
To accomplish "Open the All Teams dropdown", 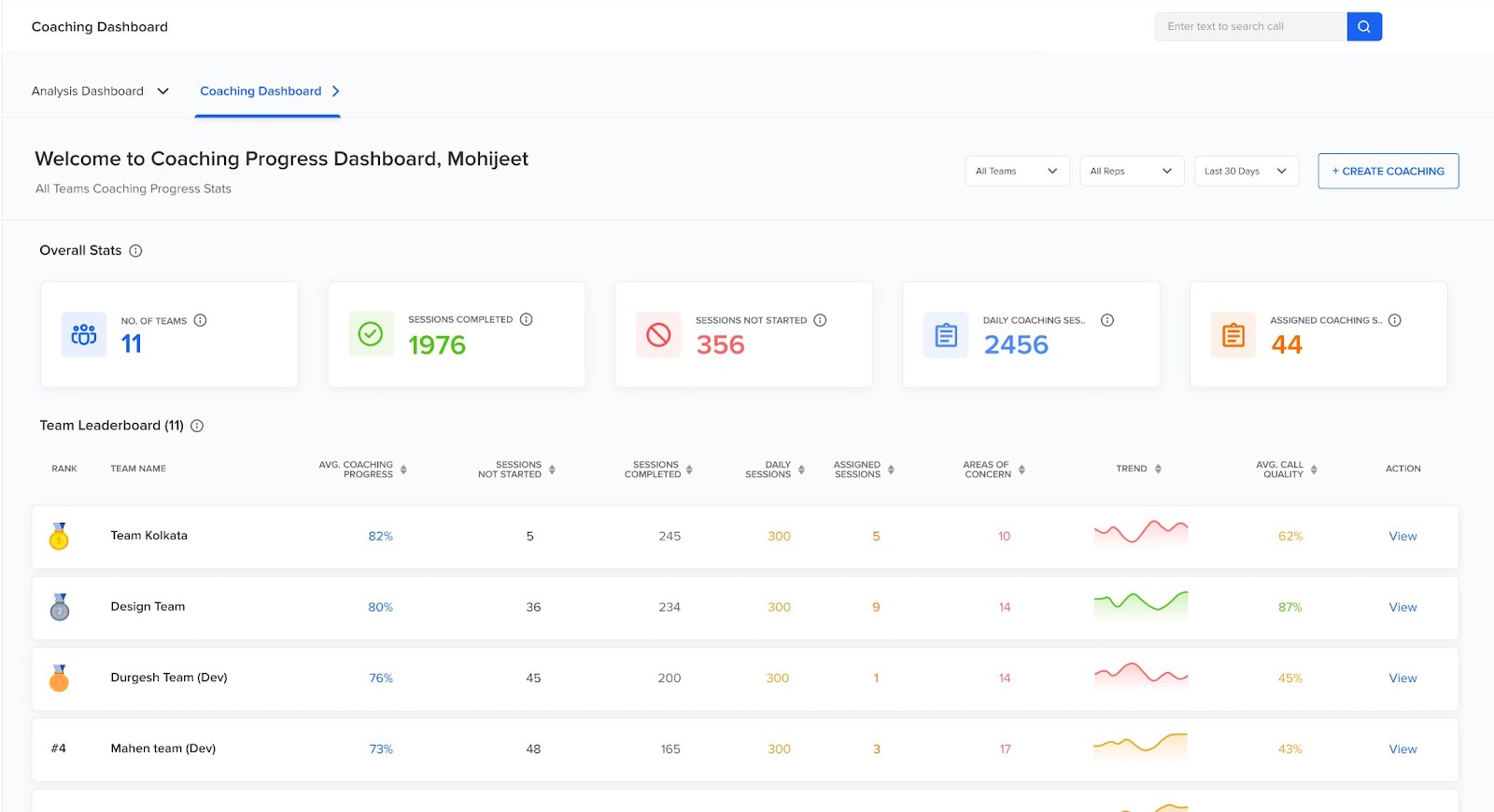I will click(1017, 171).
